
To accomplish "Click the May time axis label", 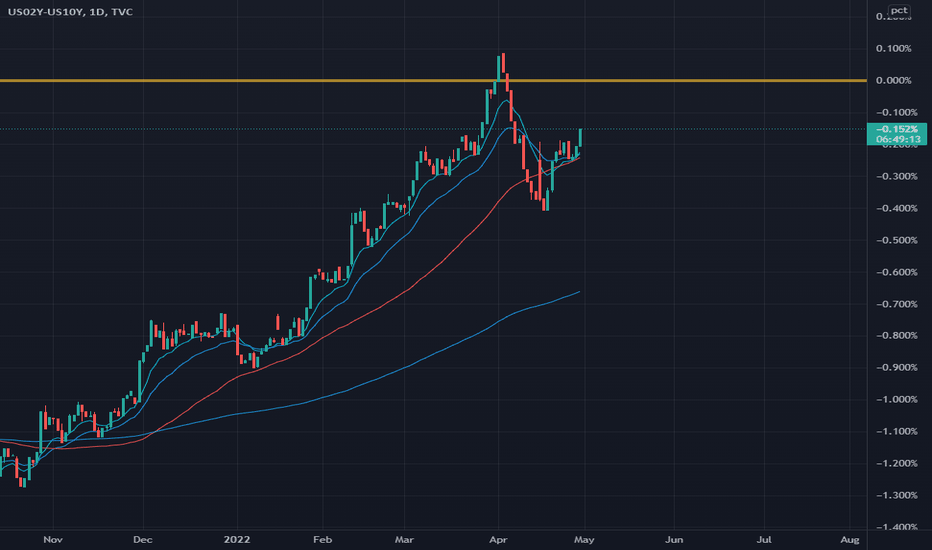I will pos(584,539).
